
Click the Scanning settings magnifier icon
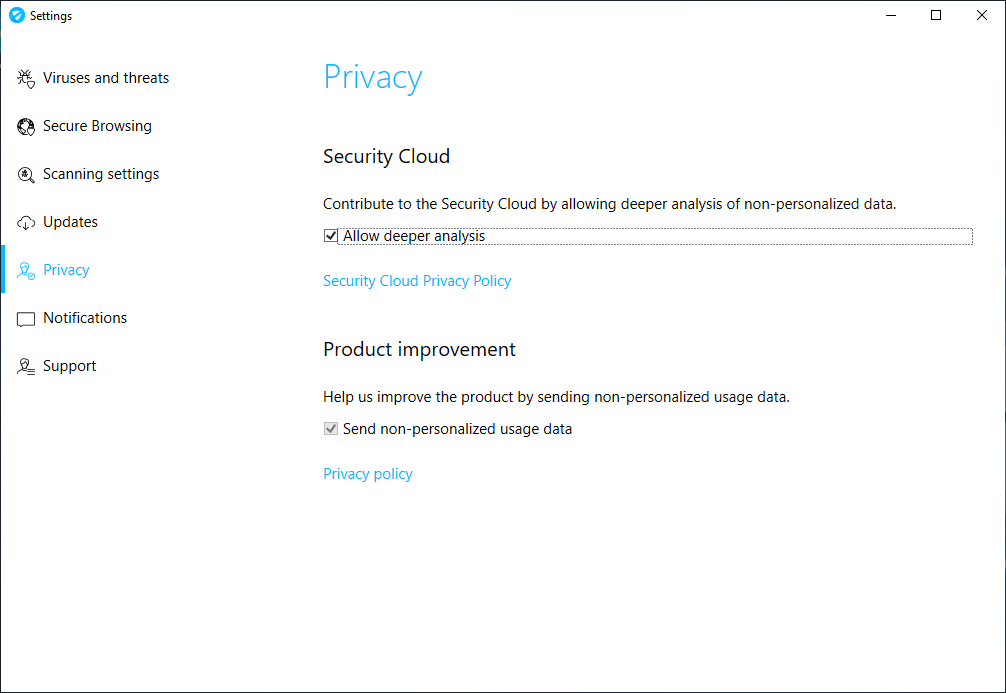click(x=26, y=175)
